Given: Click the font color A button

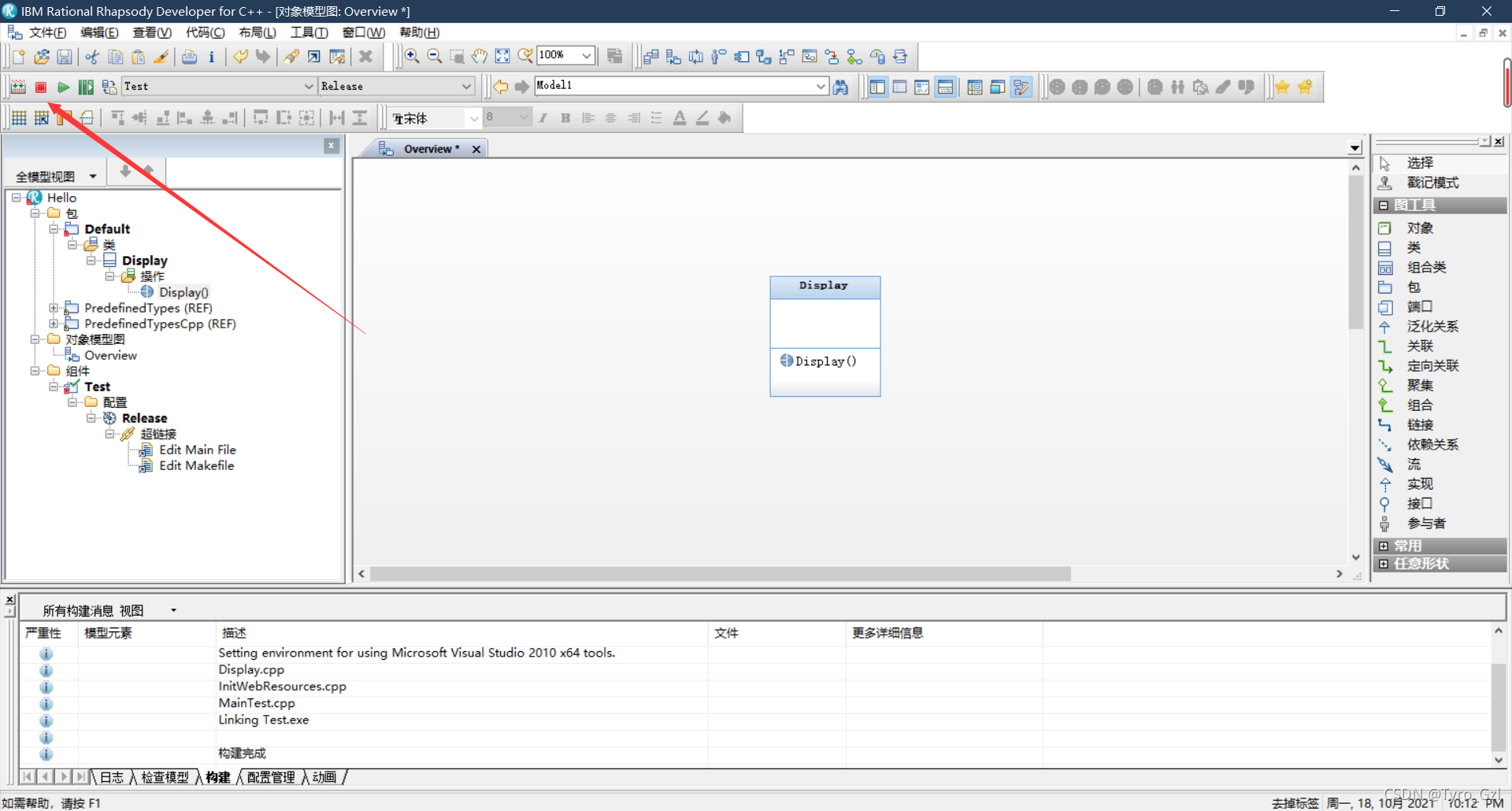Looking at the screenshot, I should tap(680, 118).
